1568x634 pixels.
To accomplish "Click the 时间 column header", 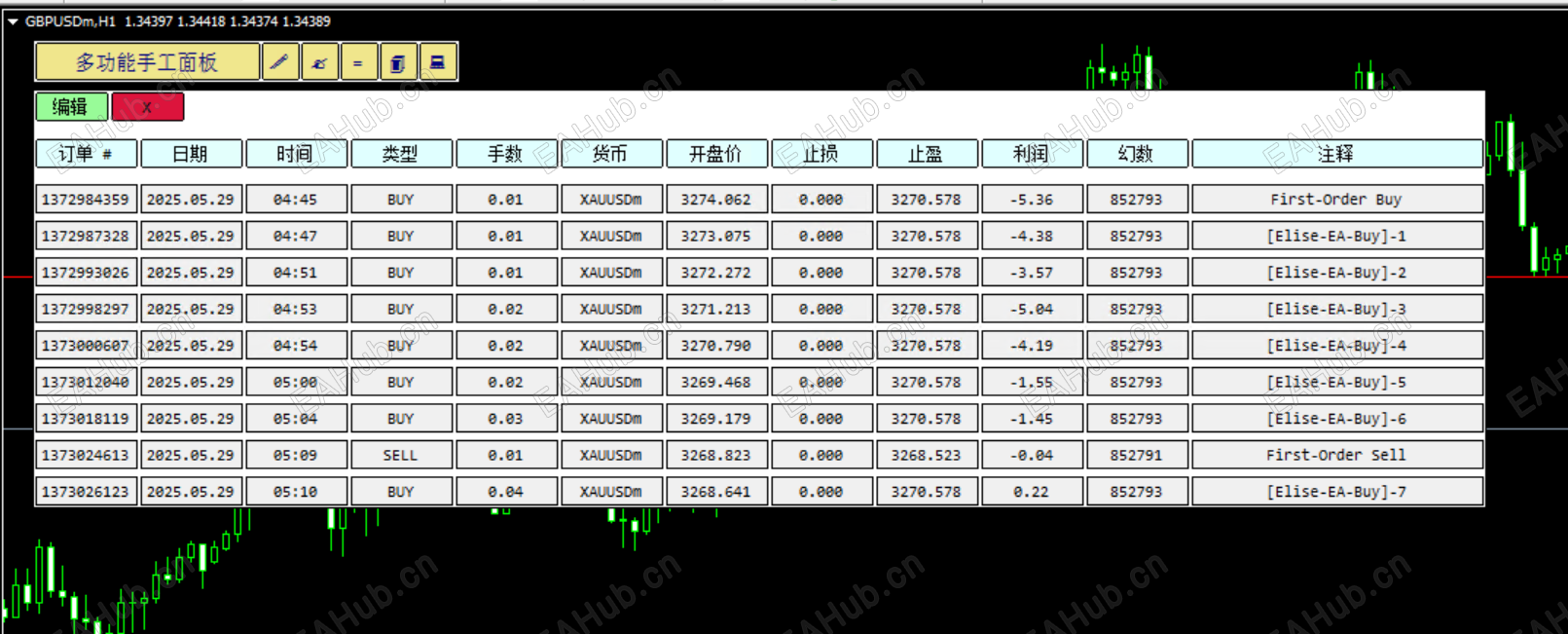I will click(x=296, y=154).
